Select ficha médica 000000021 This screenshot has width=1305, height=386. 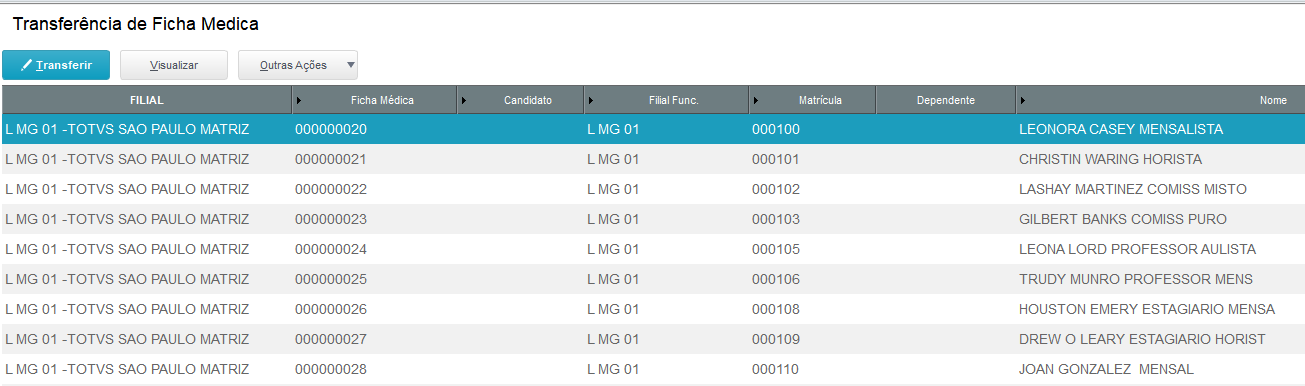tap(331, 159)
